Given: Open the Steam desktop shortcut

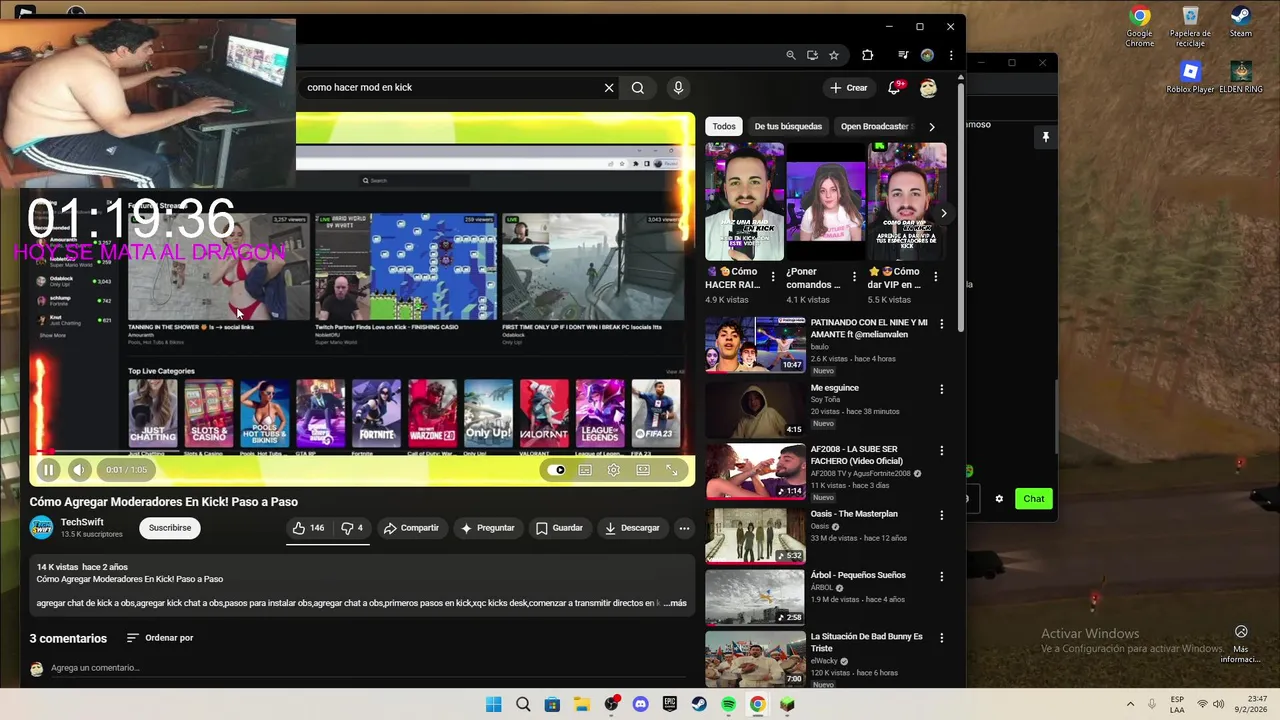Looking at the screenshot, I should (1241, 22).
